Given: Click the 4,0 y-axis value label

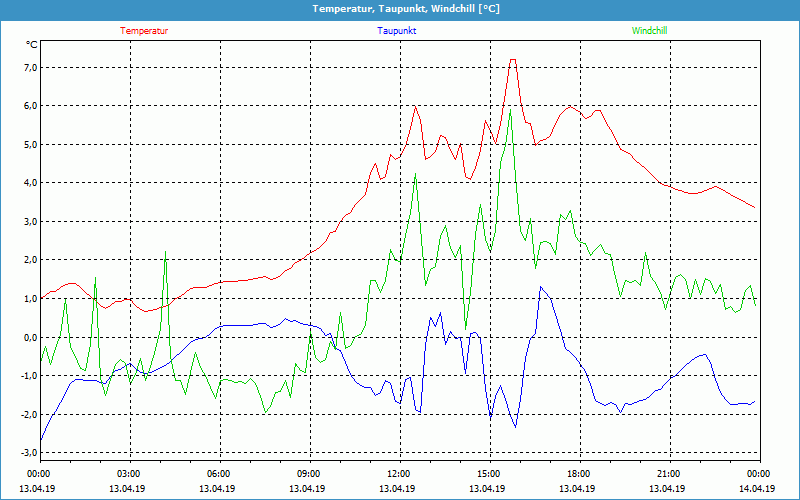Looking at the screenshot, I should pos(30,184).
